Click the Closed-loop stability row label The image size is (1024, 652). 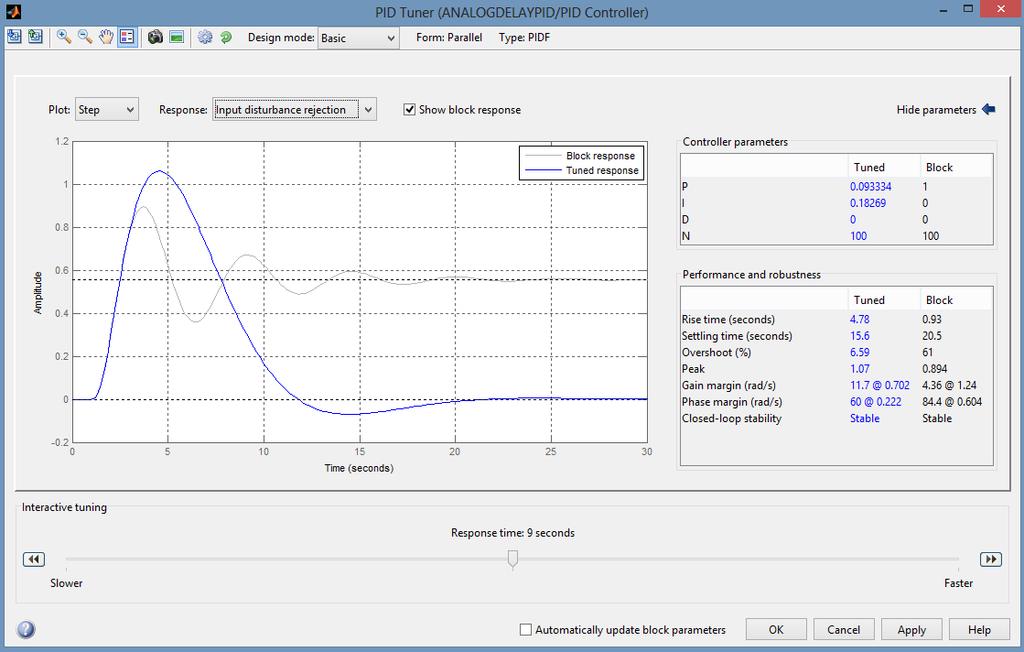pyautogui.click(x=731, y=418)
